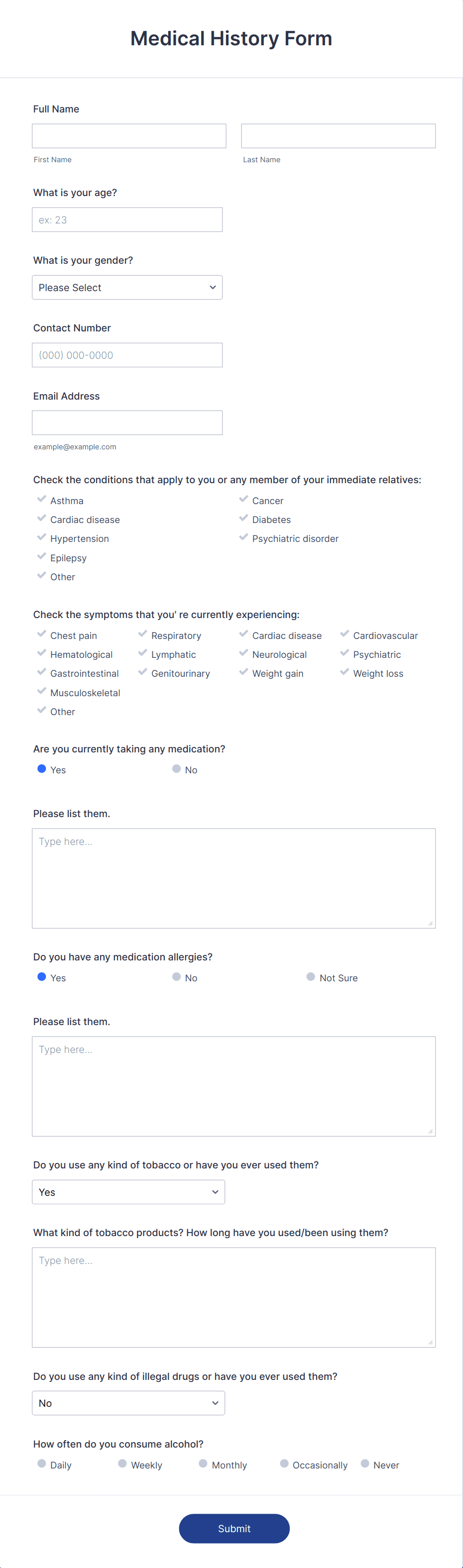Check the Epilepsy condition checkbox
Viewport: 463px width, 1568px height.
[x=41, y=556]
